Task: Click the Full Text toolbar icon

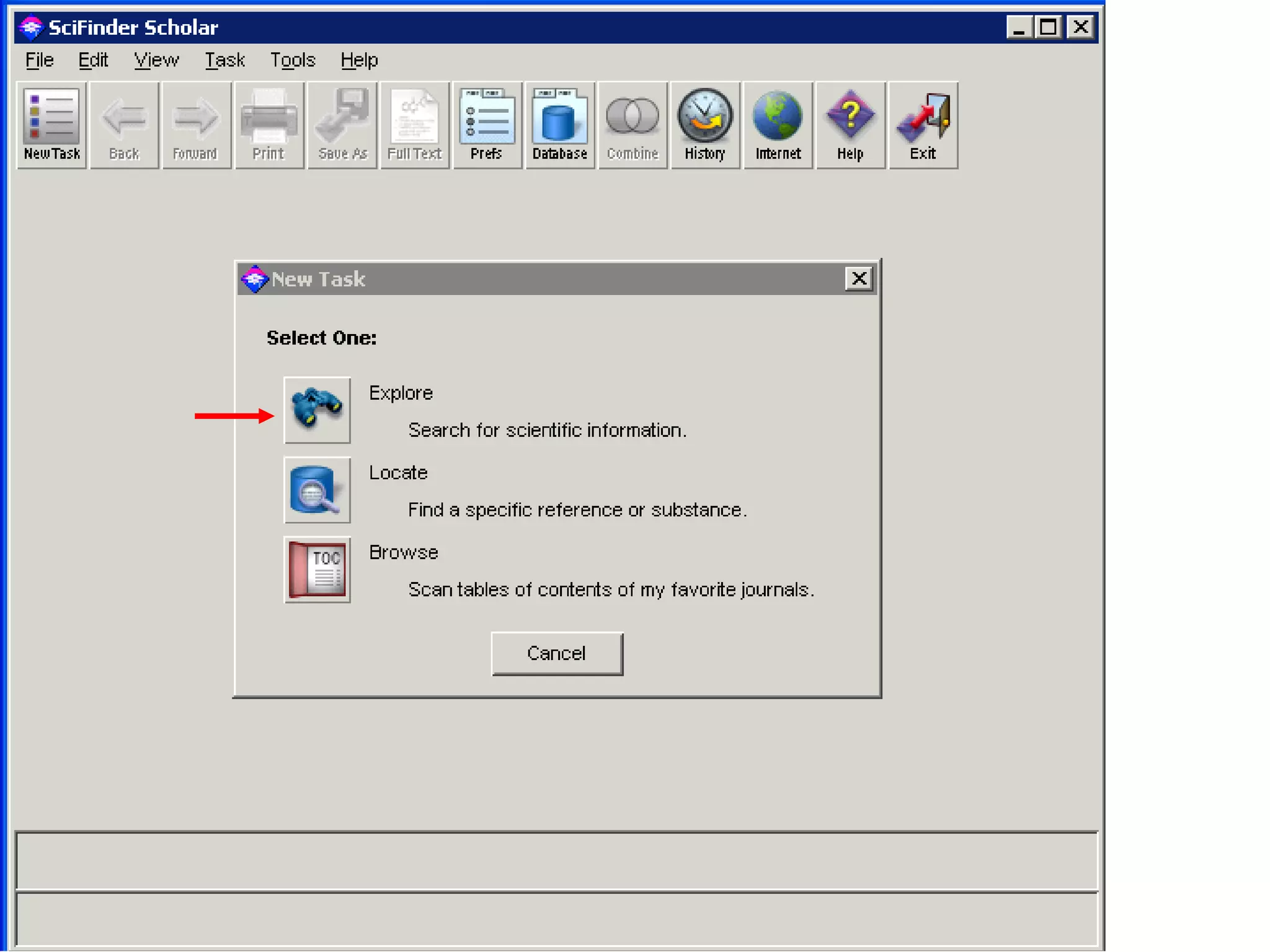Action: (414, 125)
